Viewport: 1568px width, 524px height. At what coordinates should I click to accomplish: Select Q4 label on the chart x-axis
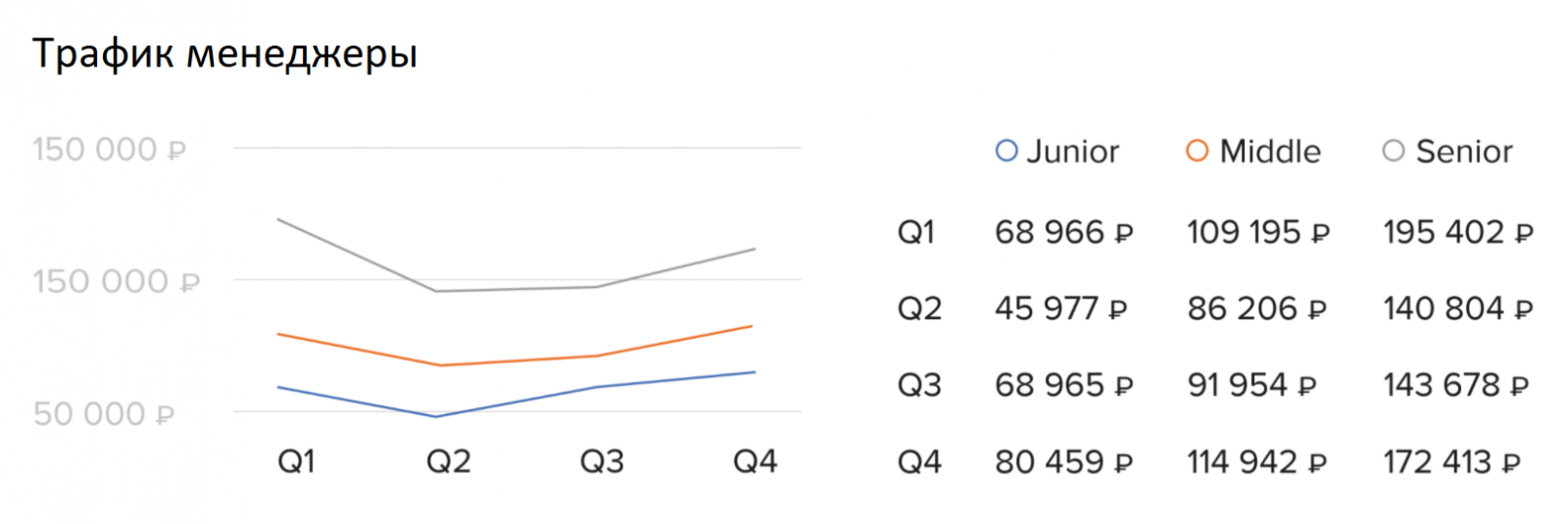(x=755, y=460)
